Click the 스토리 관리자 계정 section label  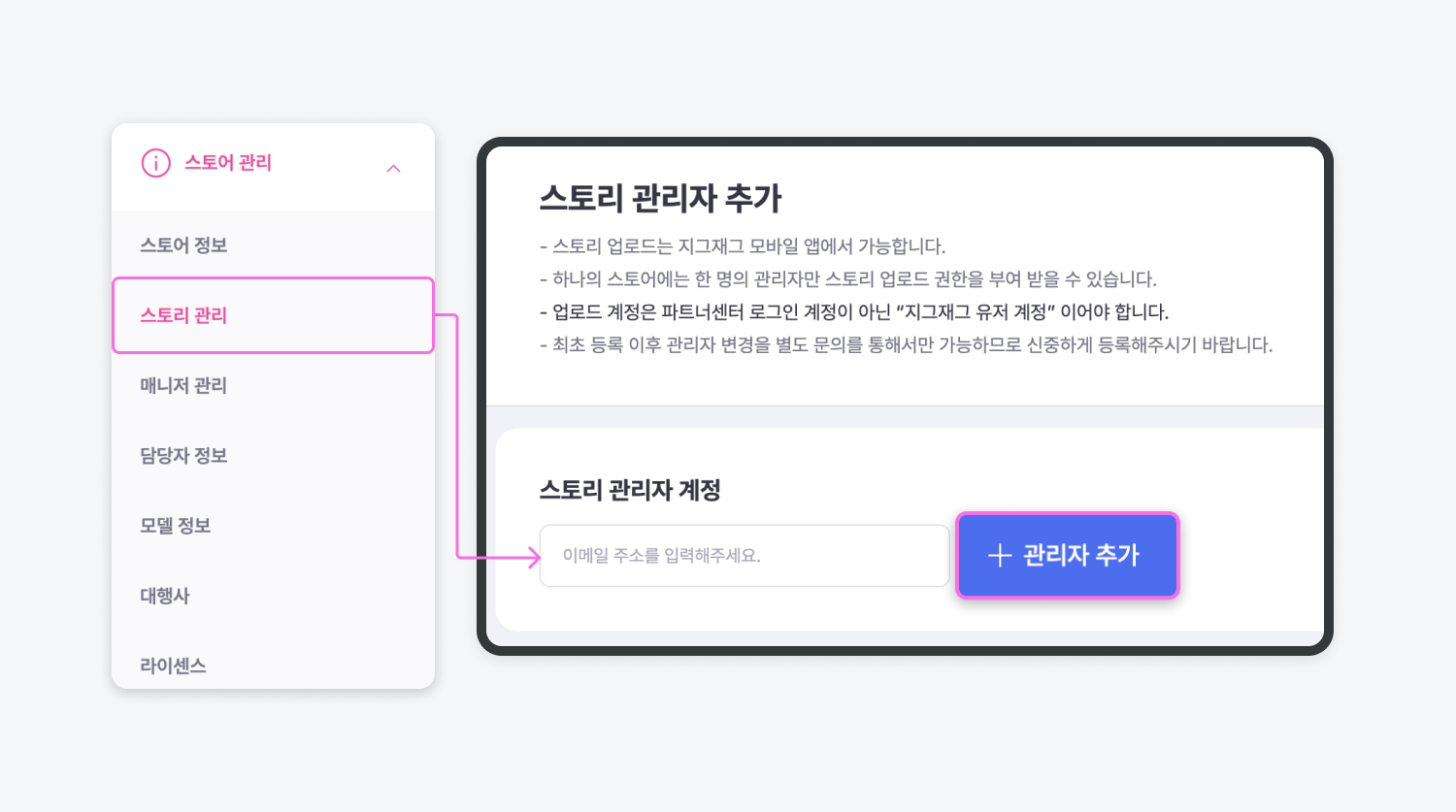[x=630, y=490]
